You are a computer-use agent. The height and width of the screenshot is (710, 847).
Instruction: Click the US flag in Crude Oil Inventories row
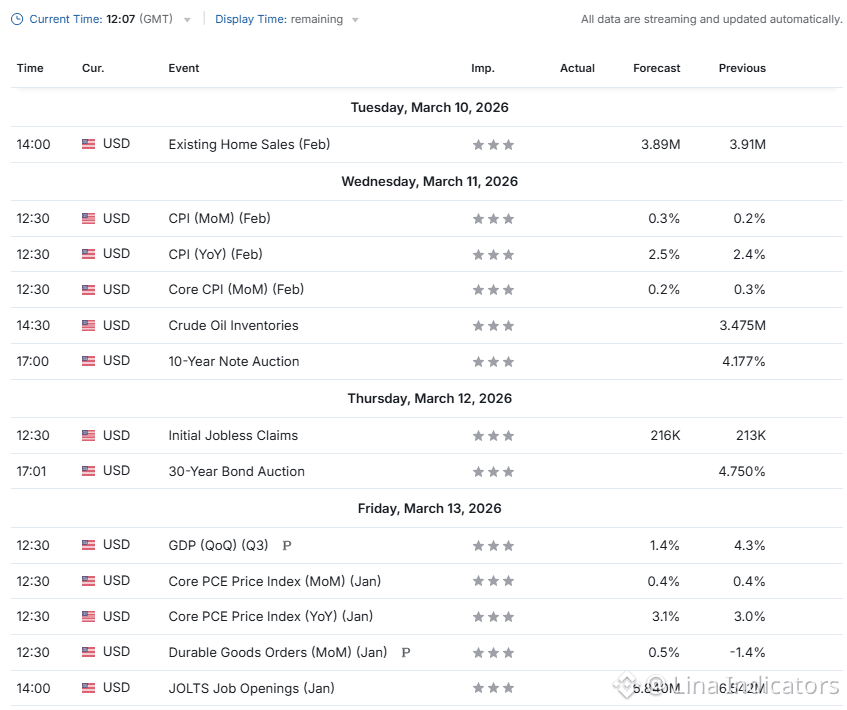click(88, 325)
